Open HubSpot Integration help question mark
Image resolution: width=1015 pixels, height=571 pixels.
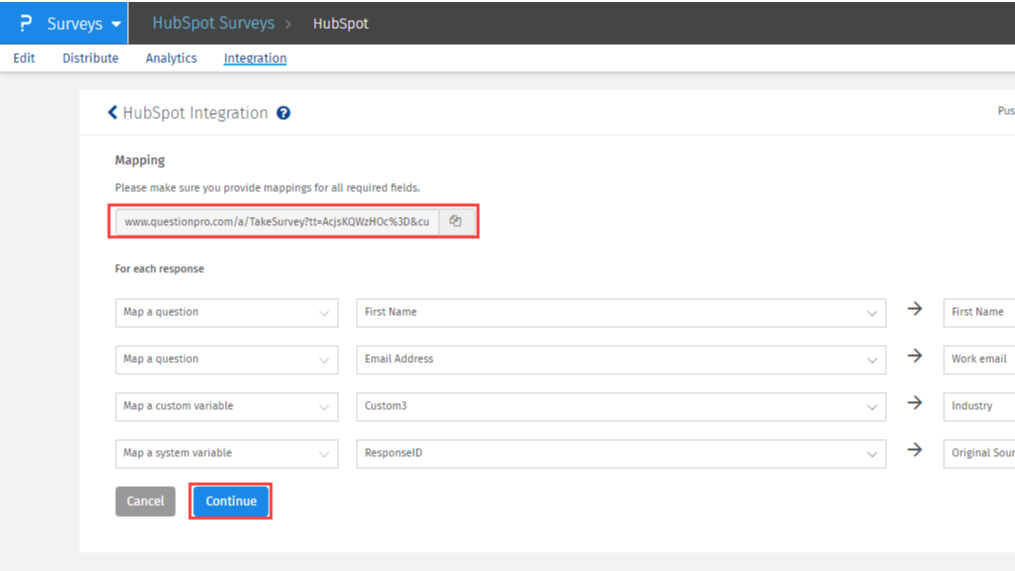coord(284,113)
